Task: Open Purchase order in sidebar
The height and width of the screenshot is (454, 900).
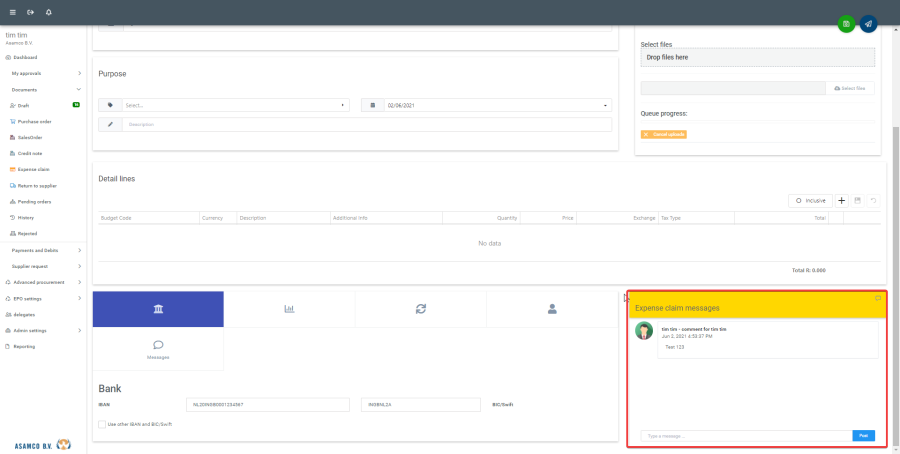Action: (x=34, y=121)
